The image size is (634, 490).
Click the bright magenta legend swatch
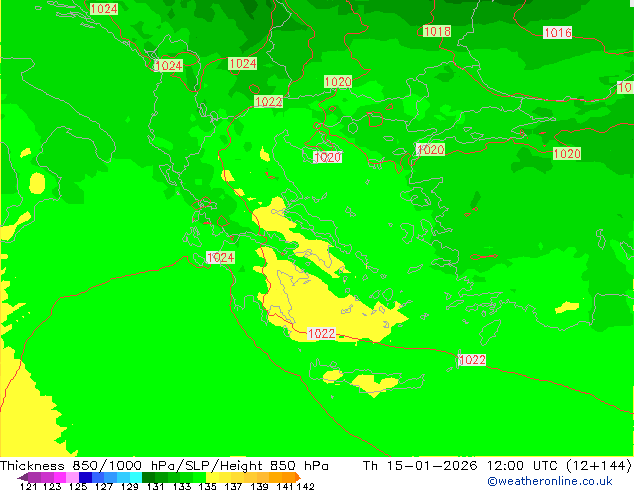[x=60, y=477]
